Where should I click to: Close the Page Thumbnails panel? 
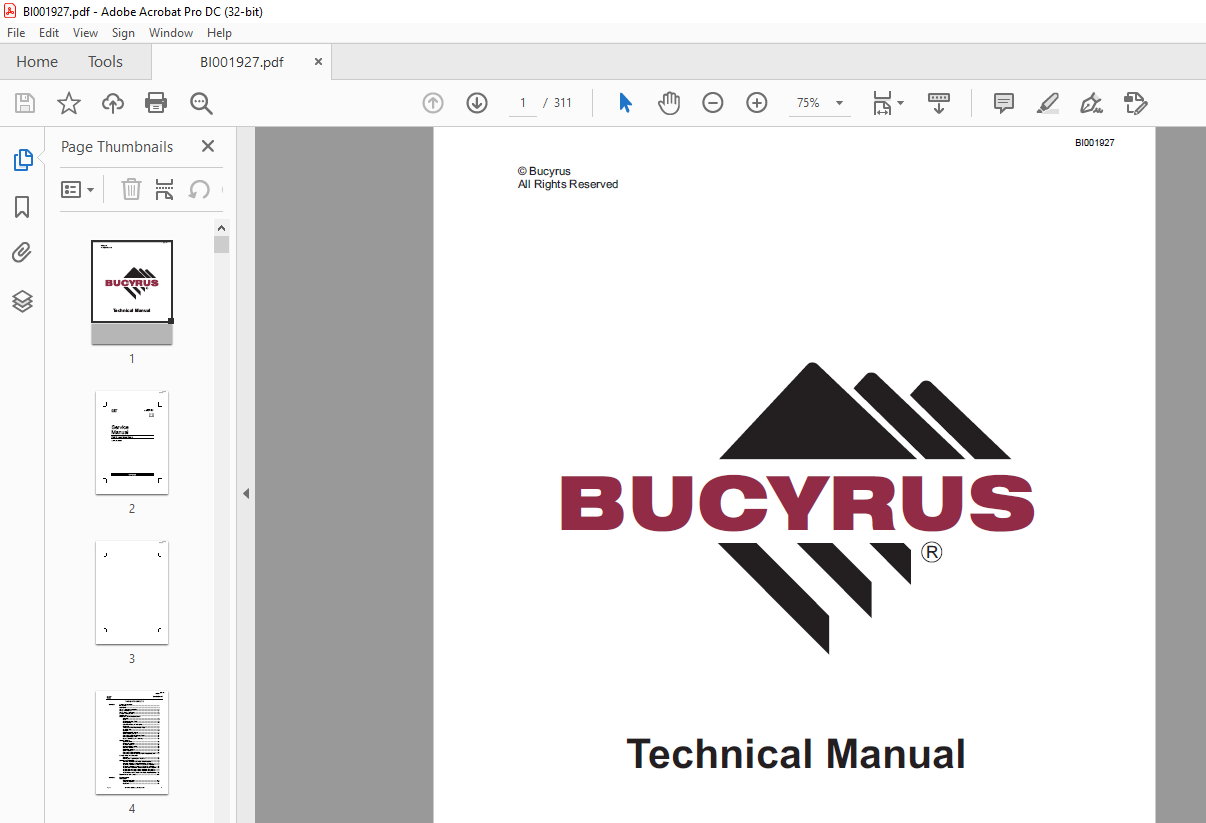[x=208, y=146]
